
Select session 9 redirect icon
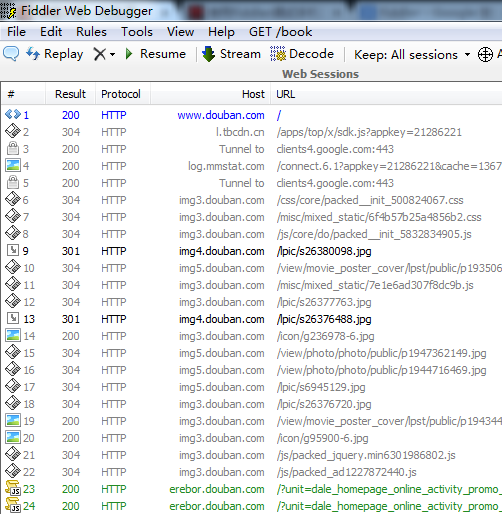(13, 250)
